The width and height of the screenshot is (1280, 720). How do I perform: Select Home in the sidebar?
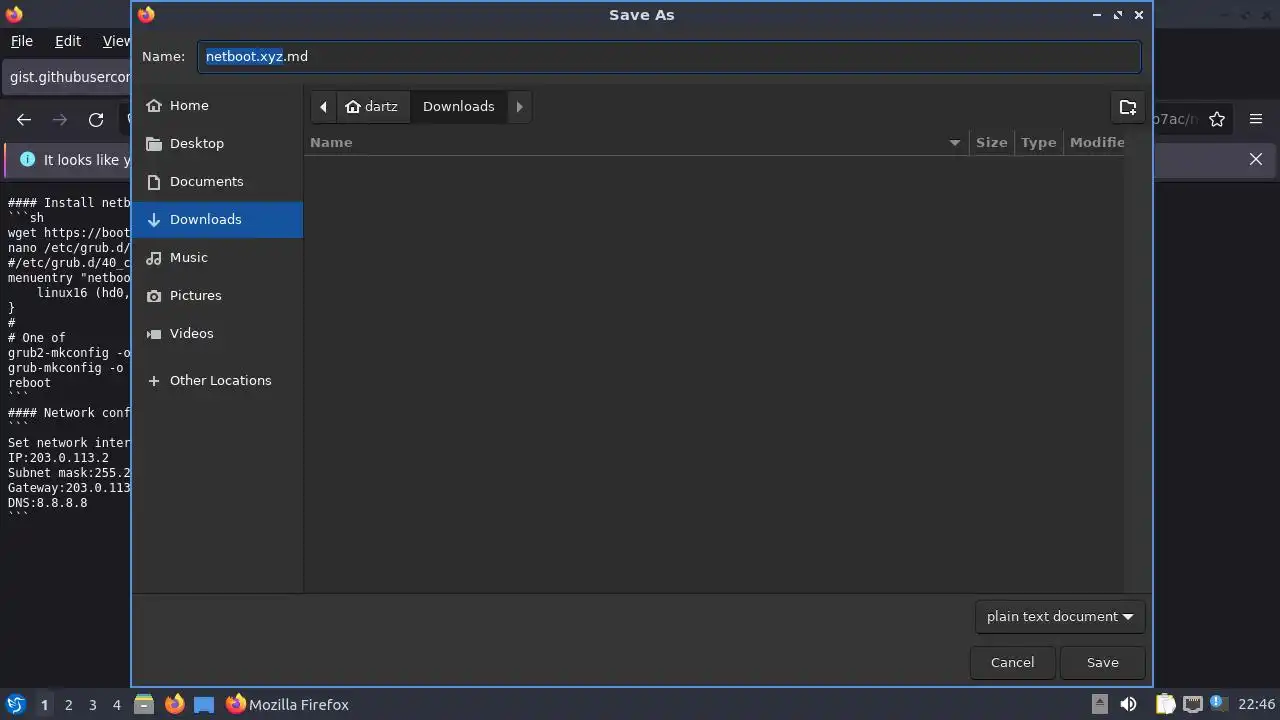tap(217, 105)
